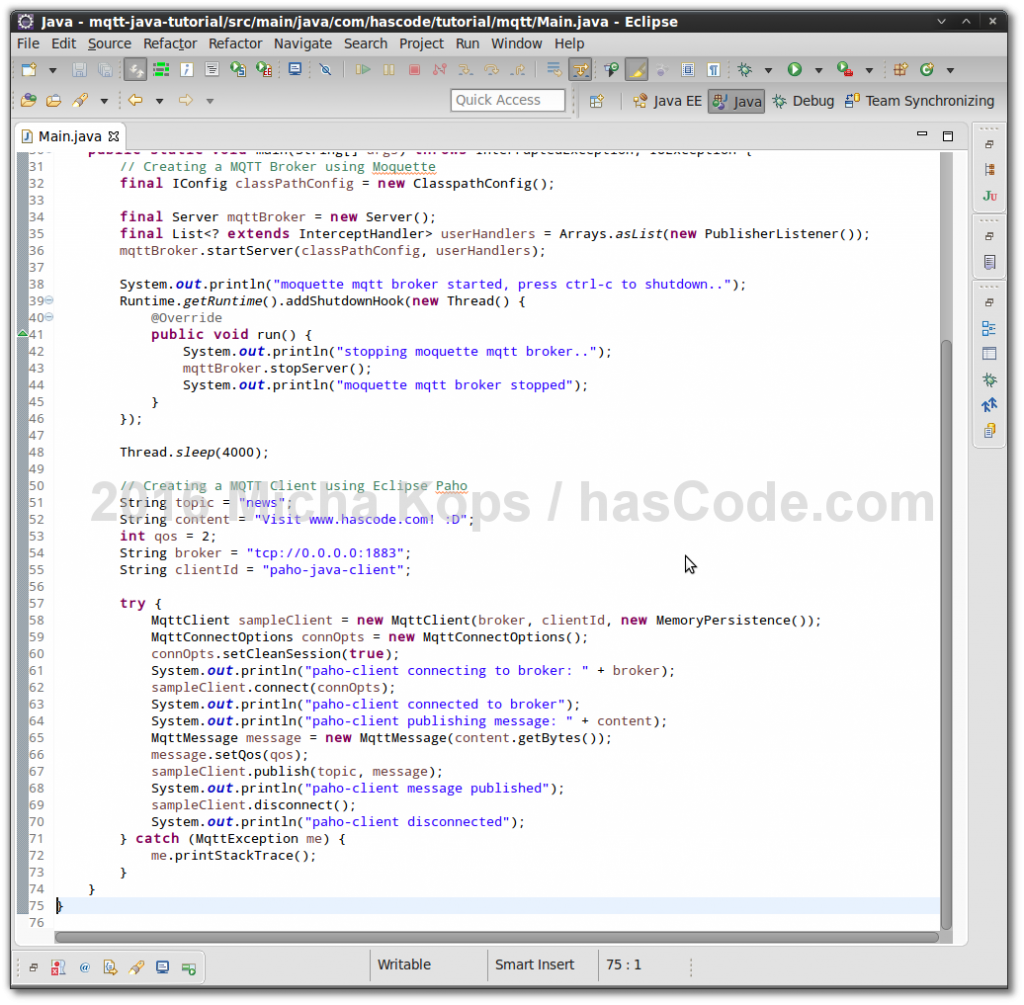Expand the dropdown next to the Run button

click(818, 70)
